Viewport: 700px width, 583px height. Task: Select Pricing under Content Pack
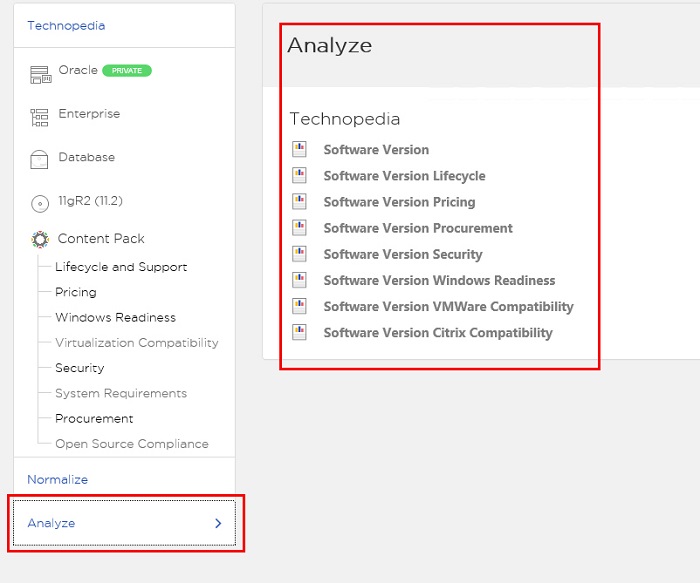click(75, 292)
